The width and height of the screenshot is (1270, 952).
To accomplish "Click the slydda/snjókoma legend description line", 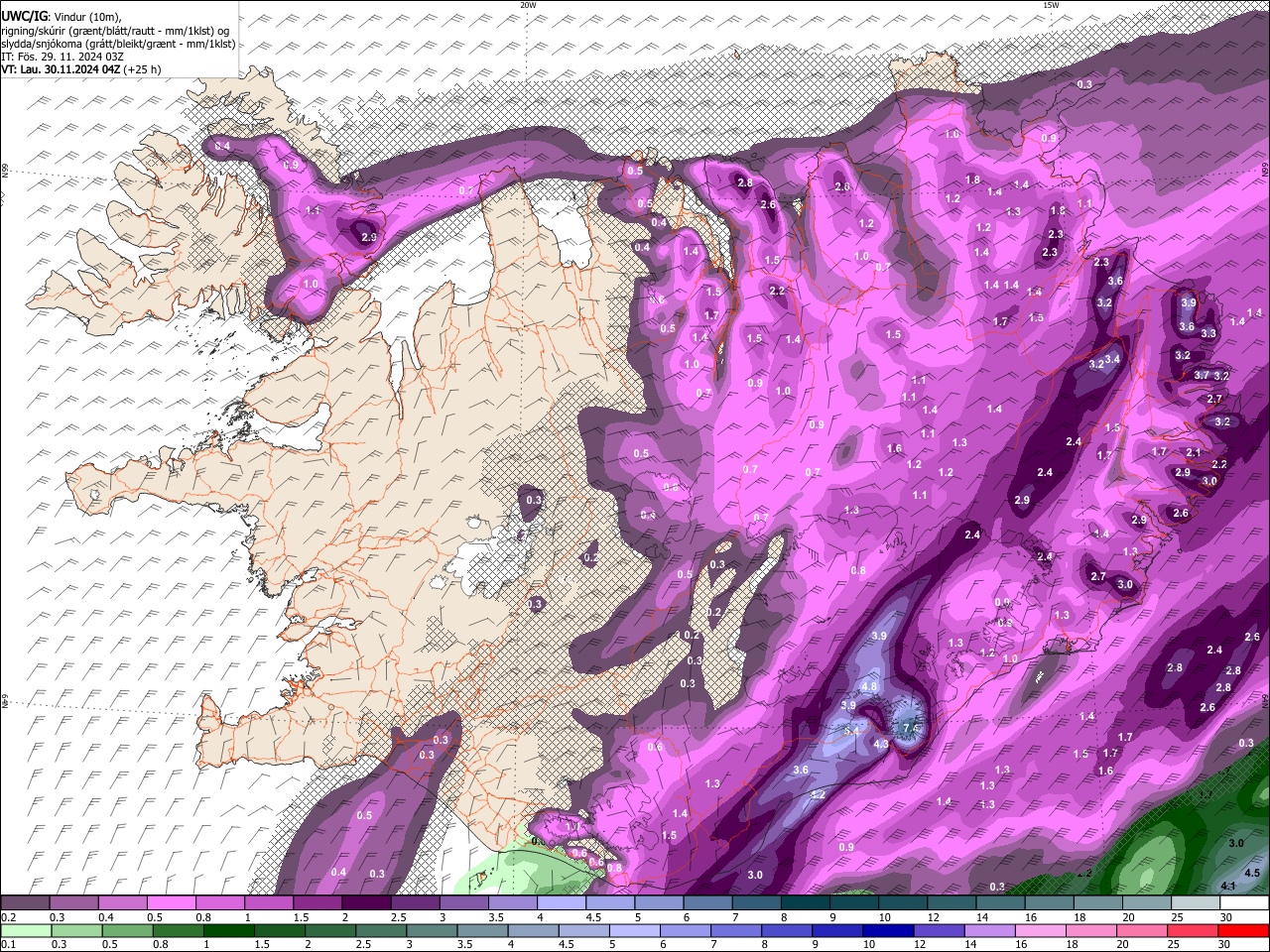I will coord(117,44).
